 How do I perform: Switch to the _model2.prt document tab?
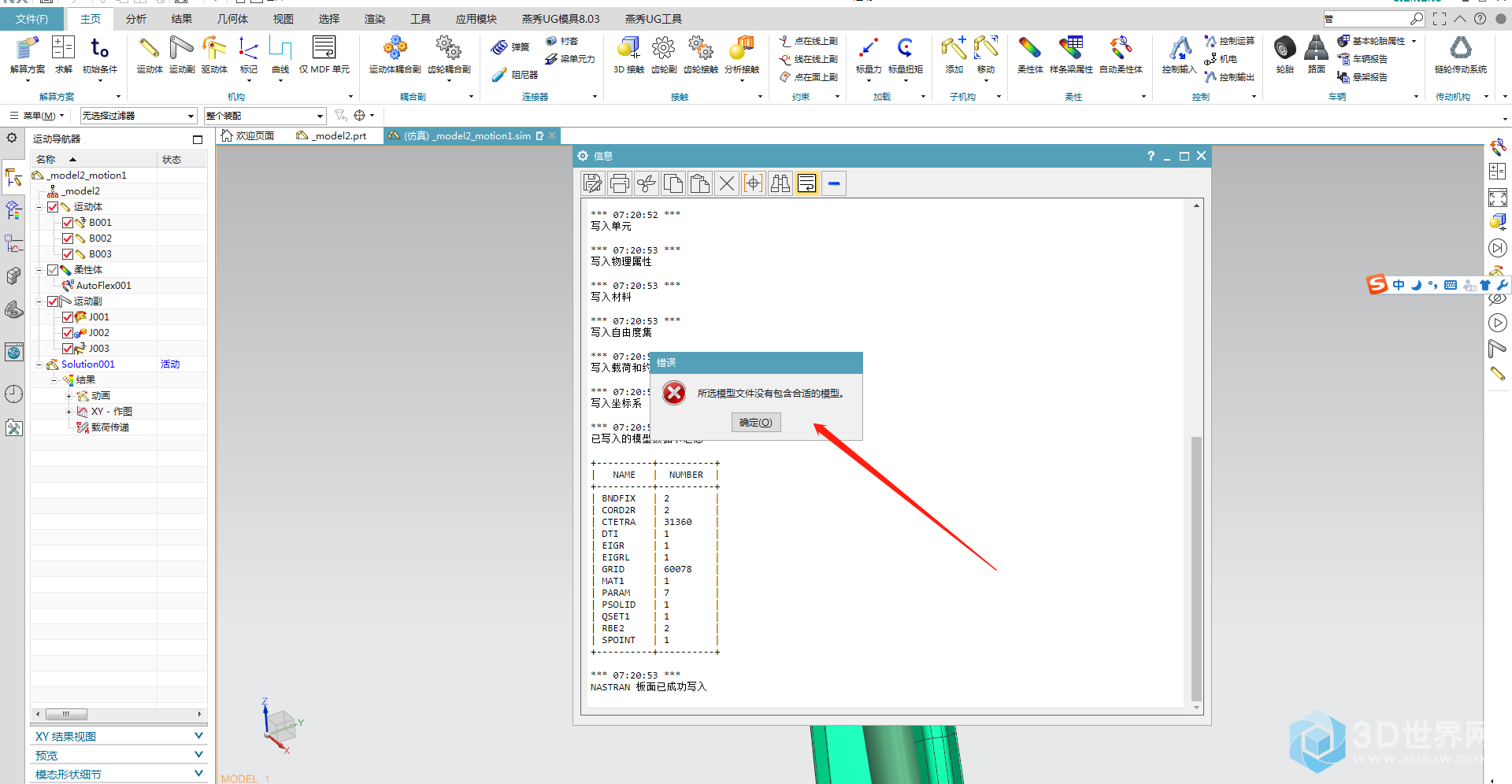[332, 135]
